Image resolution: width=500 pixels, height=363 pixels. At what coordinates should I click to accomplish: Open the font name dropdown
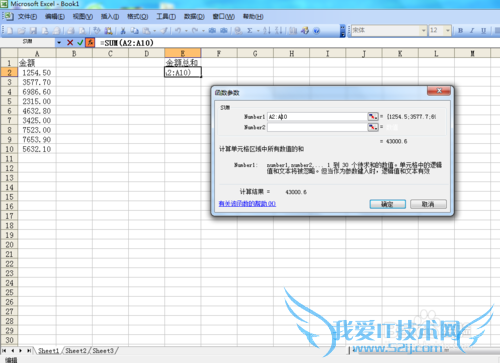423,30
